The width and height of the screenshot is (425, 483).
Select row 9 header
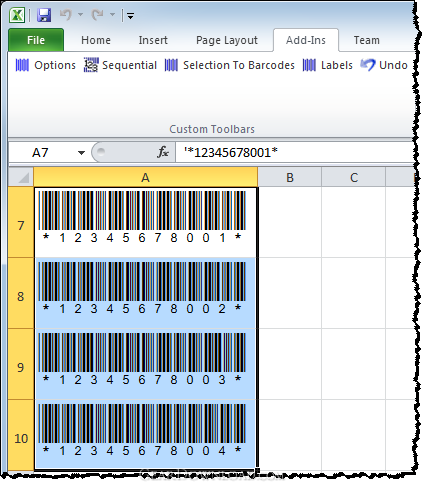click(x=21, y=364)
